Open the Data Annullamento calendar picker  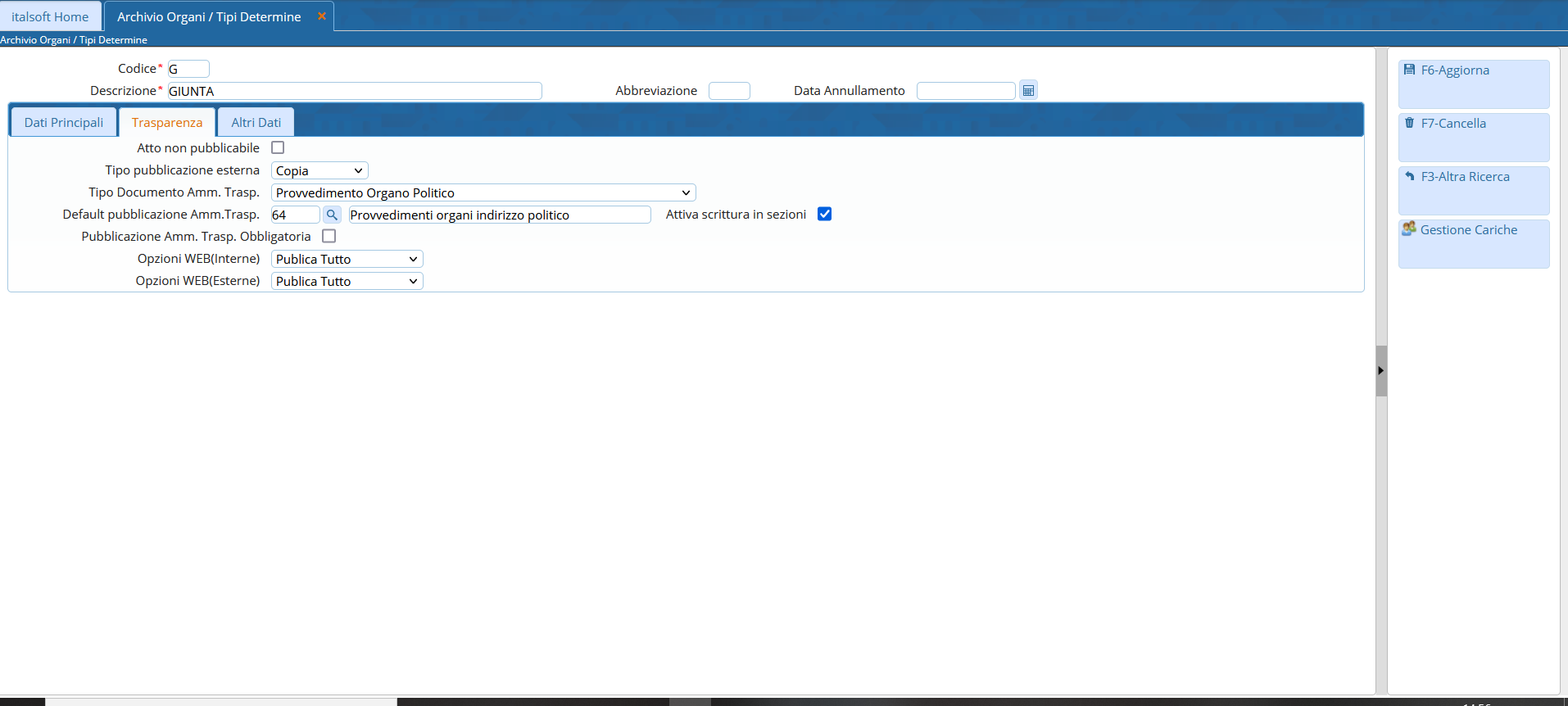pyautogui.click(x=1028, y=91)
